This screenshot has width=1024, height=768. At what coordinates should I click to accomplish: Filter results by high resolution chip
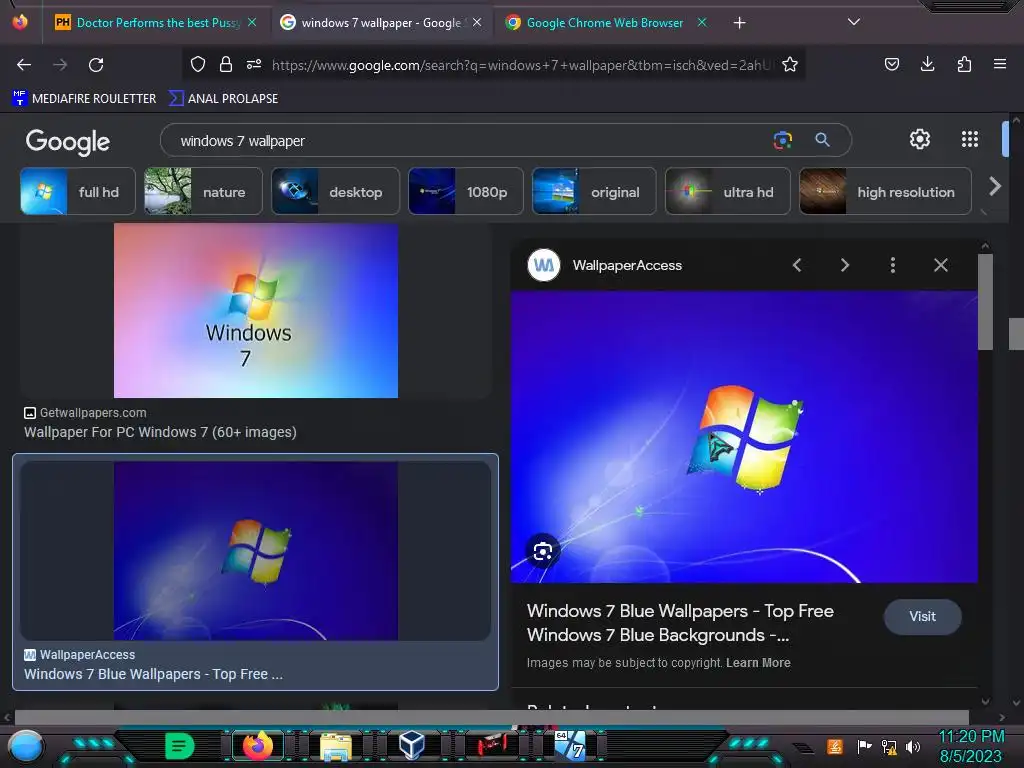point(885,191)
